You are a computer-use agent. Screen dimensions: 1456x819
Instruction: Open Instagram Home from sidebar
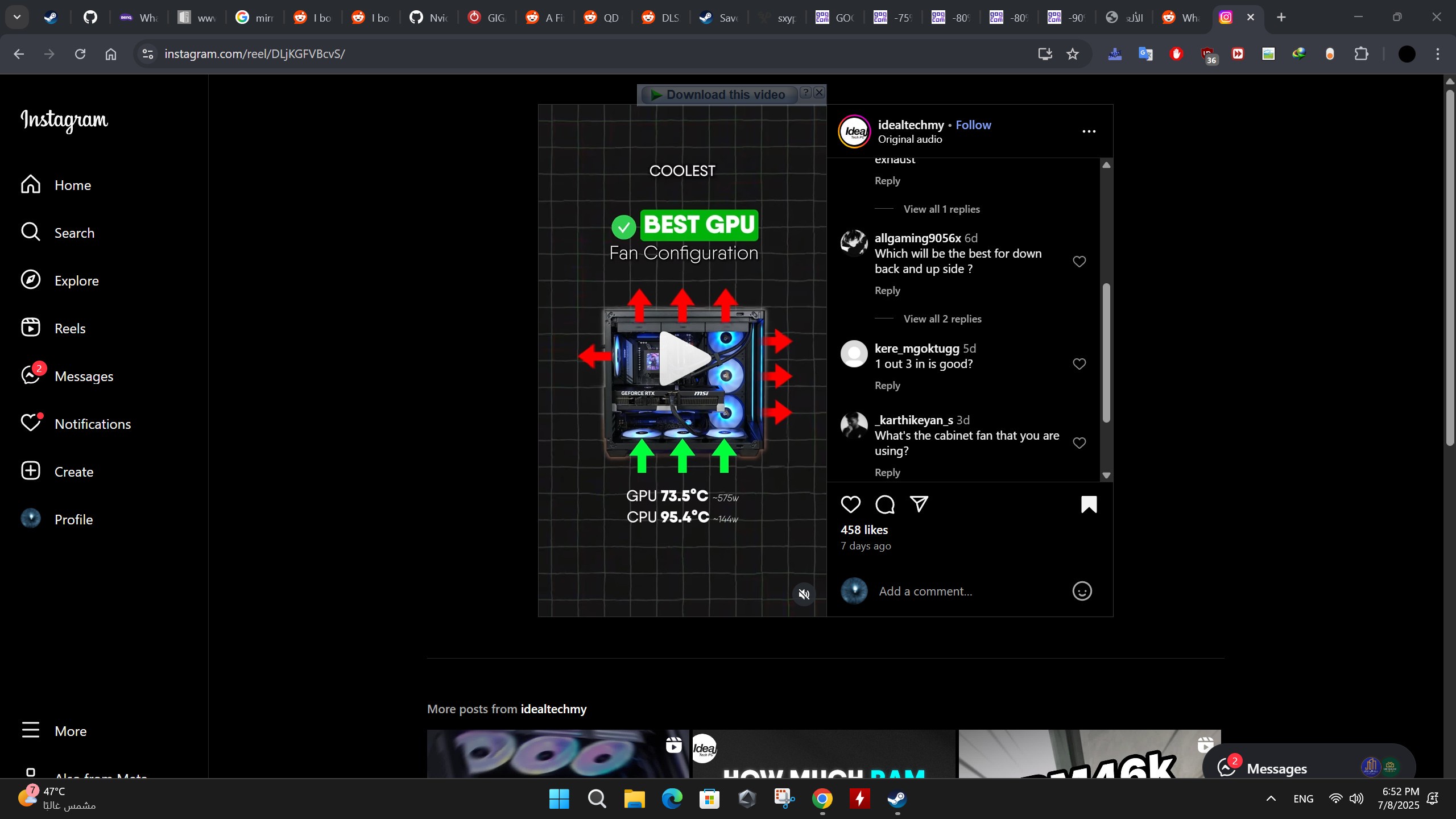(x=56, y=185)
